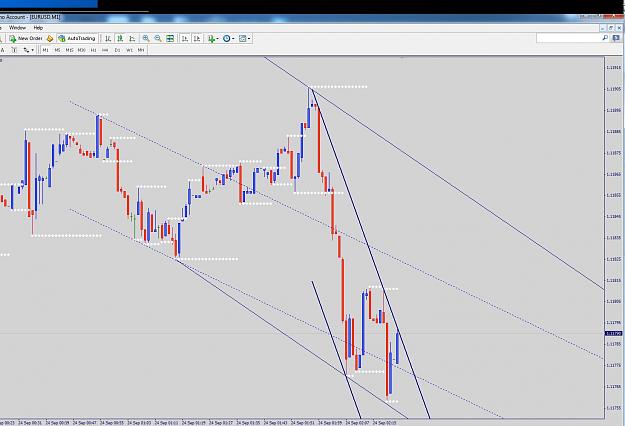Select the H1 timeframe

[93, 50]
